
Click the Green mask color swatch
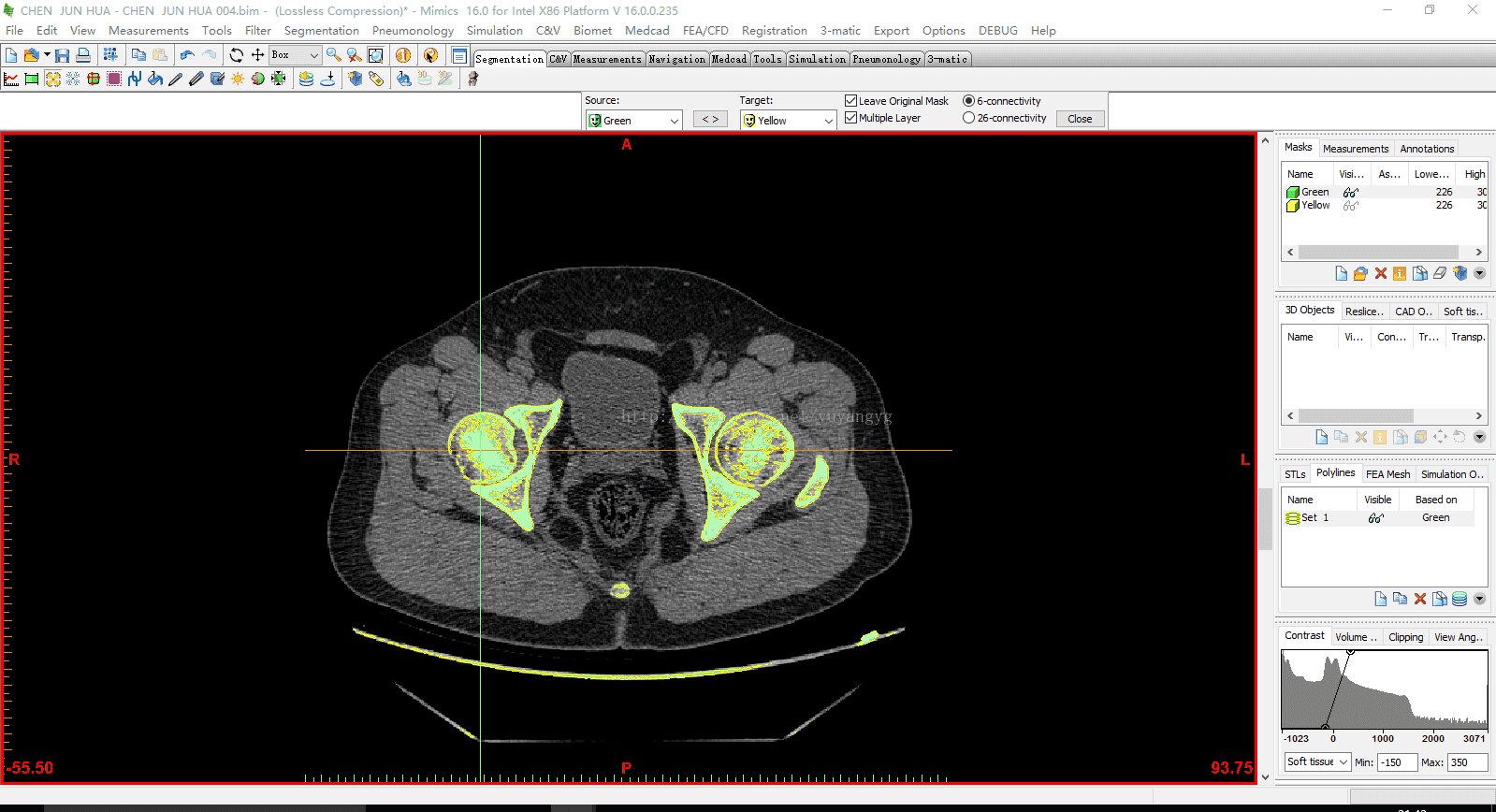coord(1293,193)
